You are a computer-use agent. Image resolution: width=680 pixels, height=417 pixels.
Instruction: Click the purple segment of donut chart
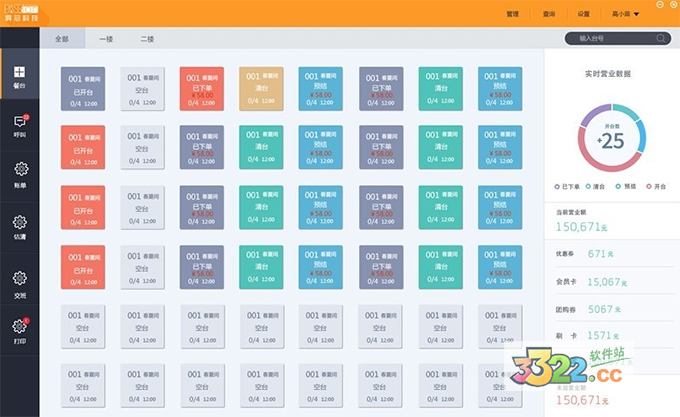pyautogui.click(x=592, y=112)
